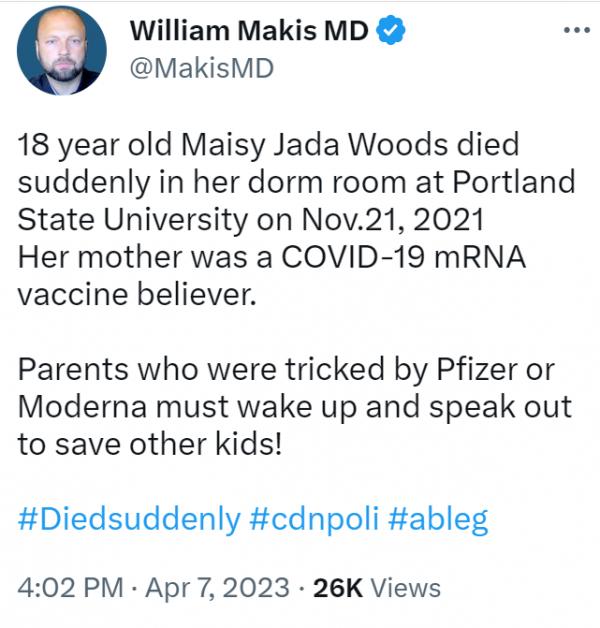Click the "to save other kids!" line
This screenshot has width=600, height=628.
click(150, 443)
